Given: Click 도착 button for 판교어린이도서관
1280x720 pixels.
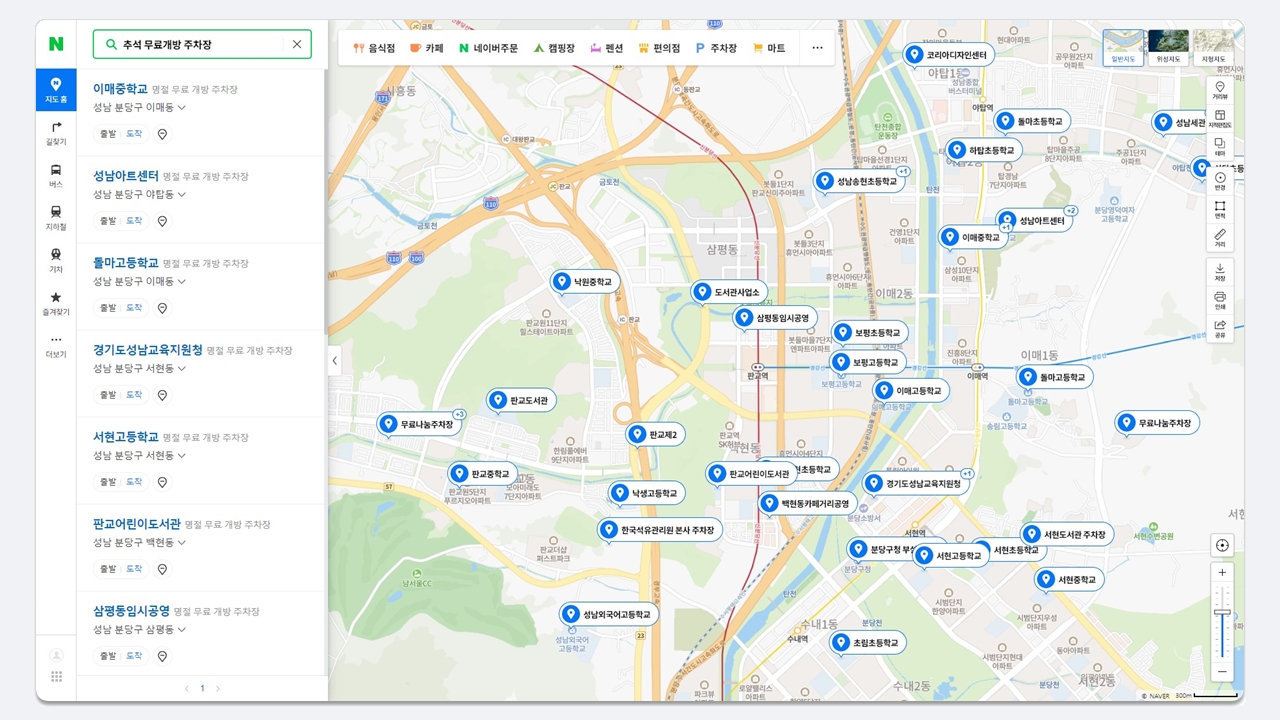Looking at the screenshot, I should pos(134,569).
